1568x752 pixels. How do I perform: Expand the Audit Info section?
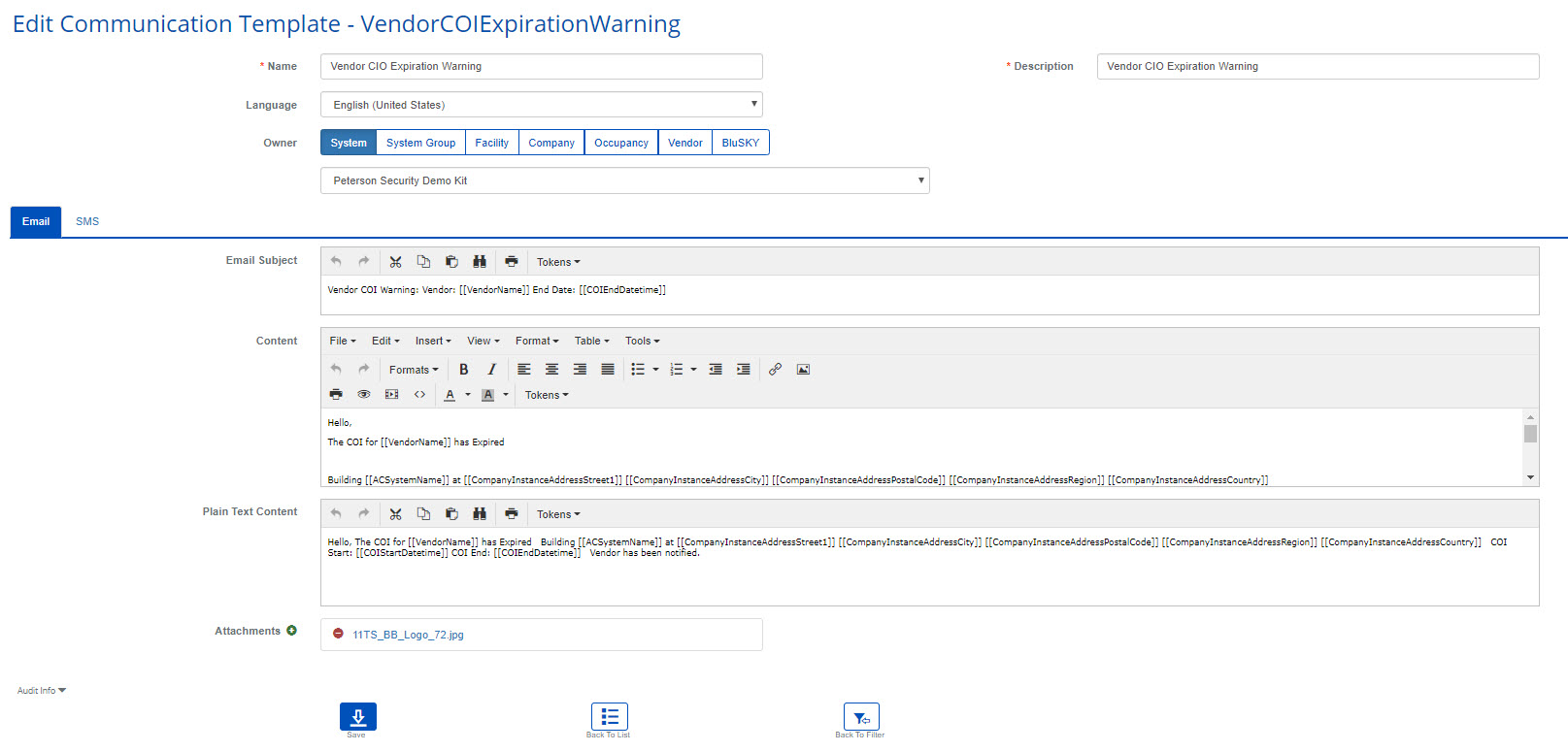tap(42, 691)
